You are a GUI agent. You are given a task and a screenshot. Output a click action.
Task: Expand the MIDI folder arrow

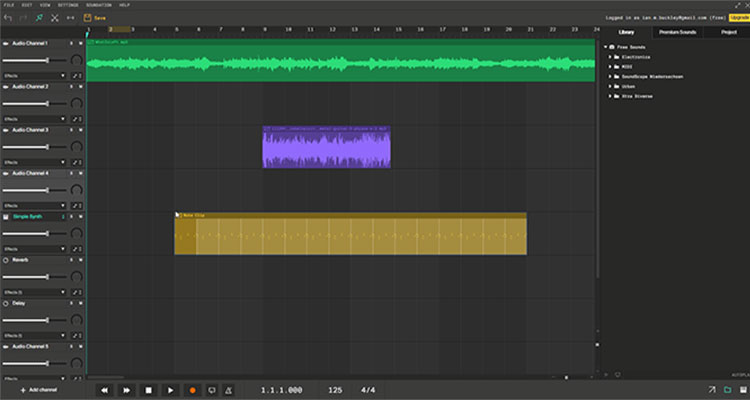pos(610,67)
